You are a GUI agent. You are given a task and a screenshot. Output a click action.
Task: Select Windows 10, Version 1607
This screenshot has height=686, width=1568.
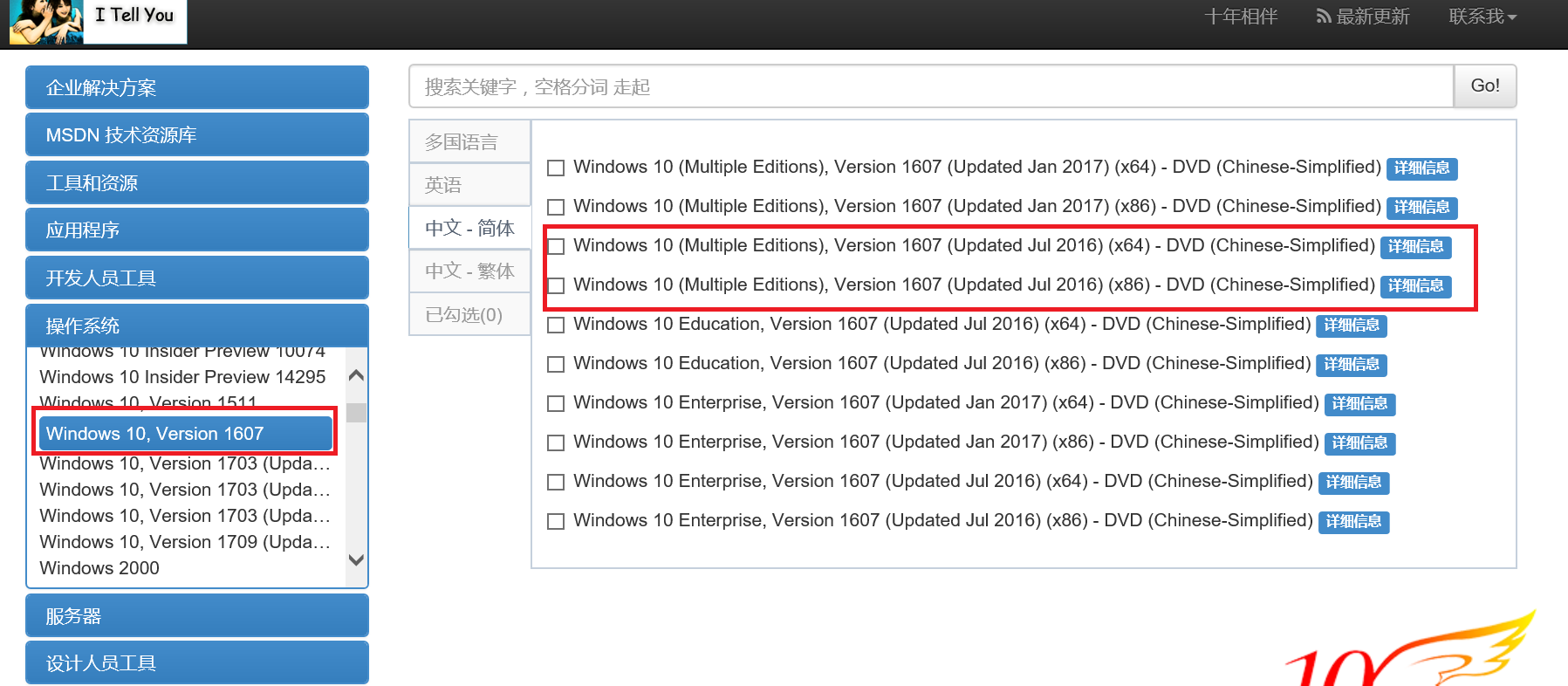pos(184,434)
